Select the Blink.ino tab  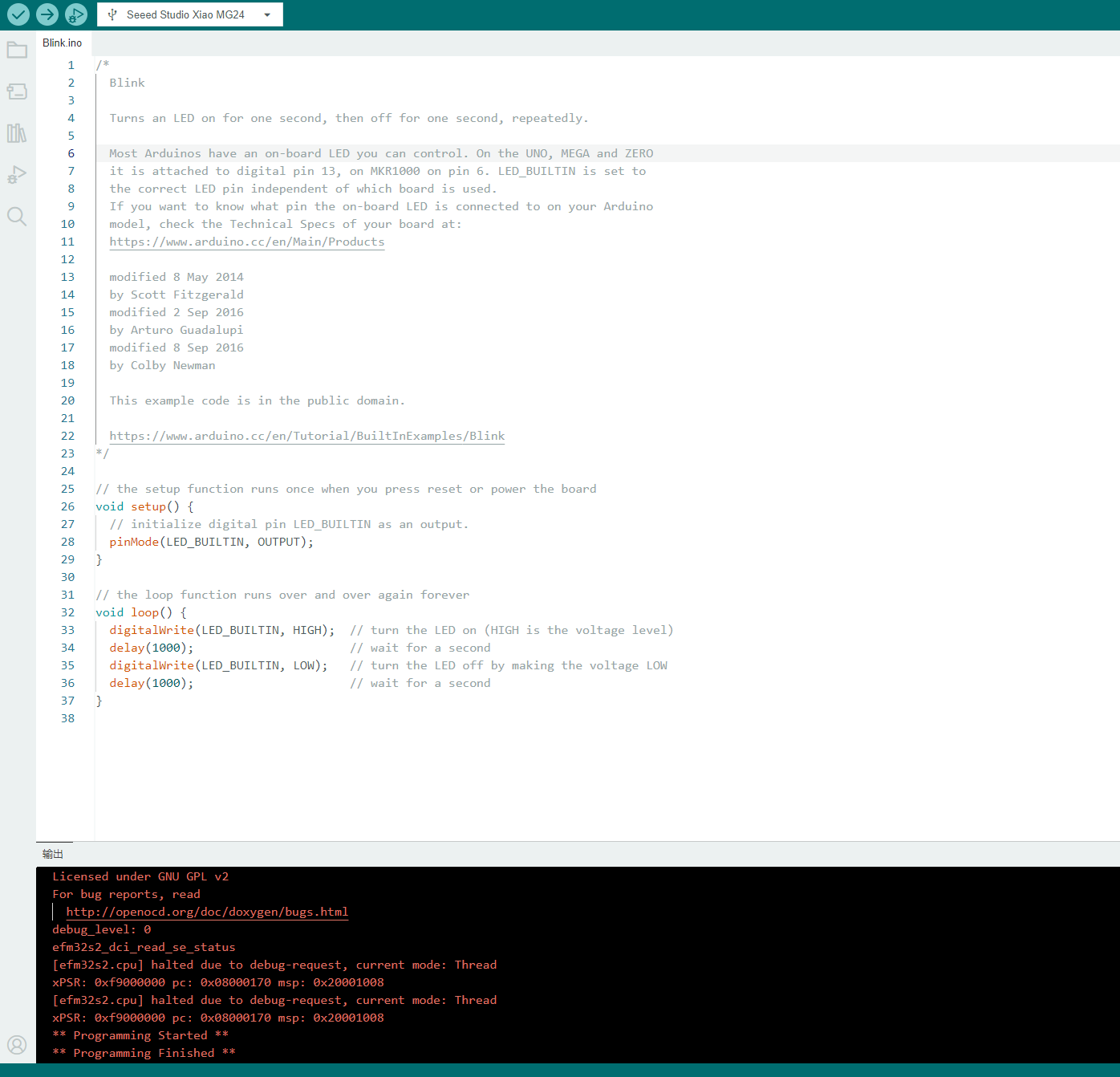[x=63, y=43]
